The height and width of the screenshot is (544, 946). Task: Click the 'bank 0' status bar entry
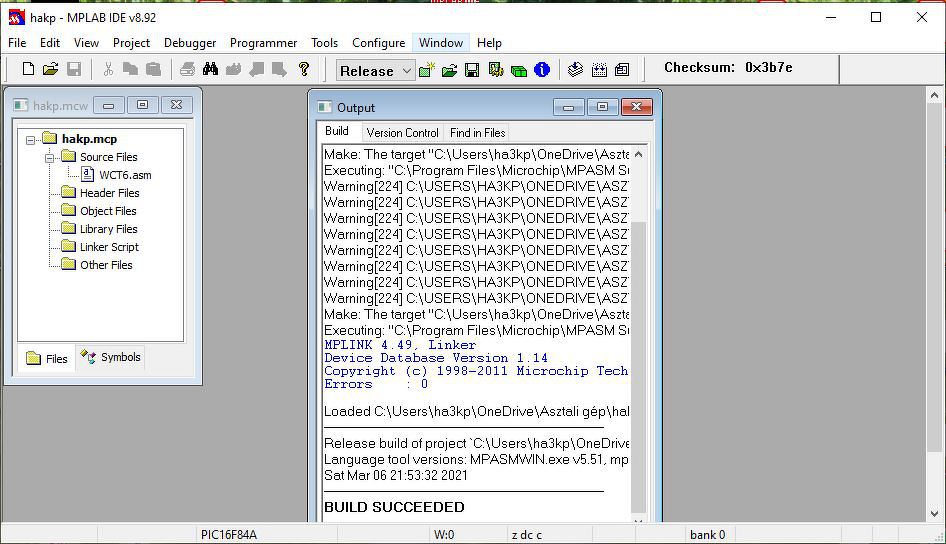[x=707, y=535]
